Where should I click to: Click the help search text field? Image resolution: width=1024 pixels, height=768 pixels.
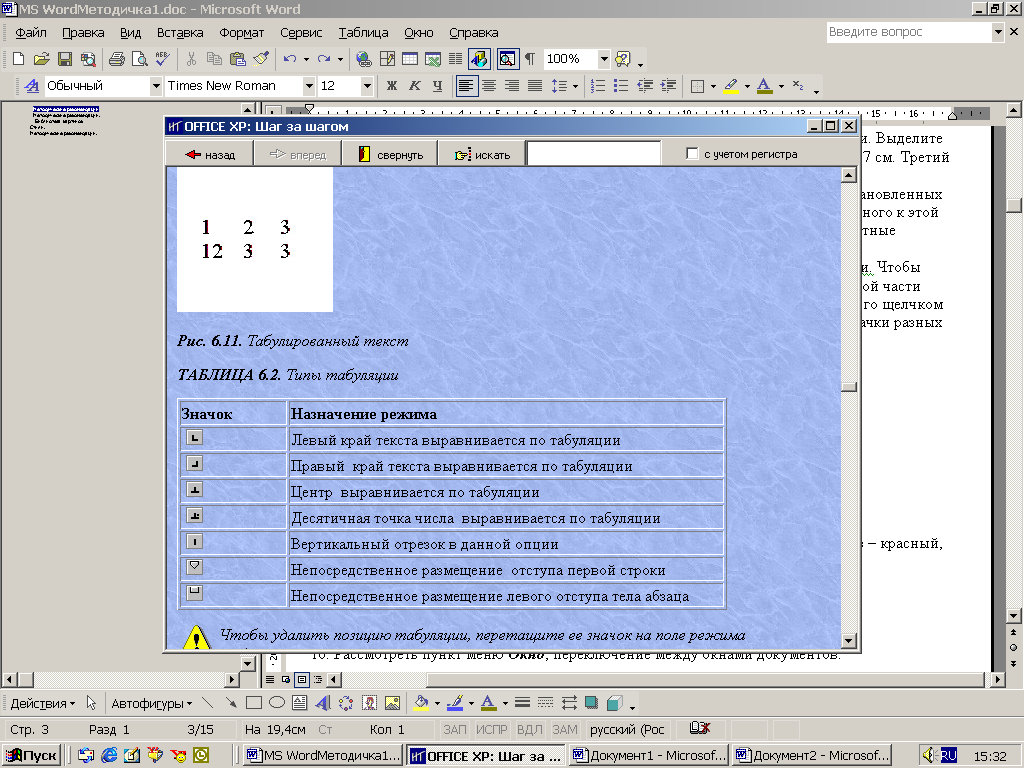click(x=594, y=154)
